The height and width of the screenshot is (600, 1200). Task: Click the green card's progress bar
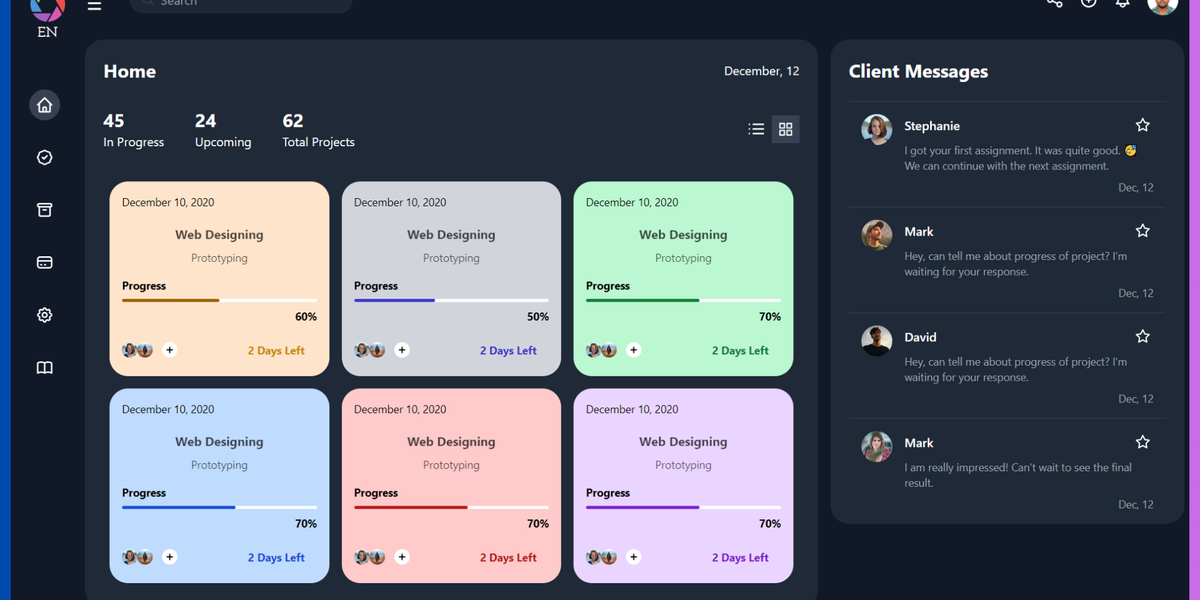683,299
